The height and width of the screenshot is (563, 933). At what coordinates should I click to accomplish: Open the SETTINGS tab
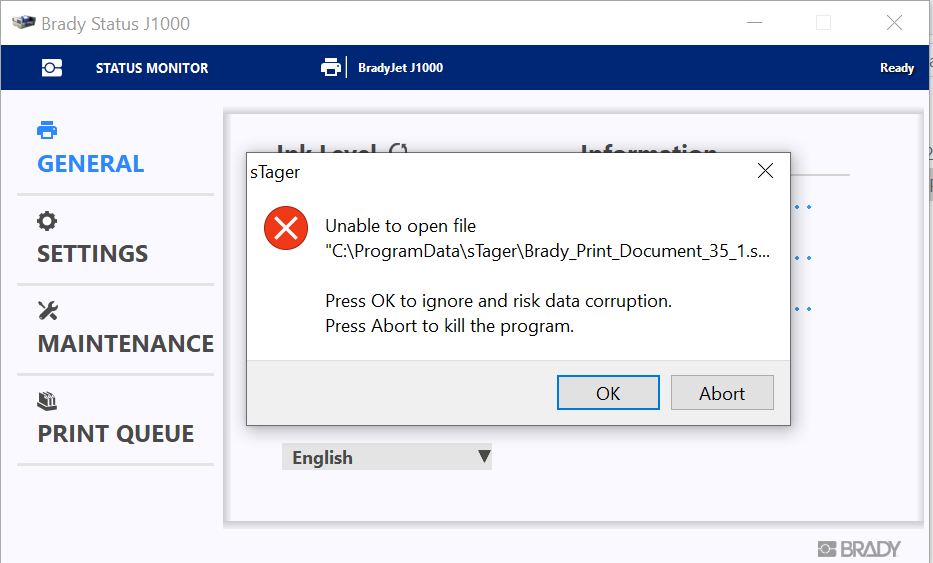[x=93, y=253]
